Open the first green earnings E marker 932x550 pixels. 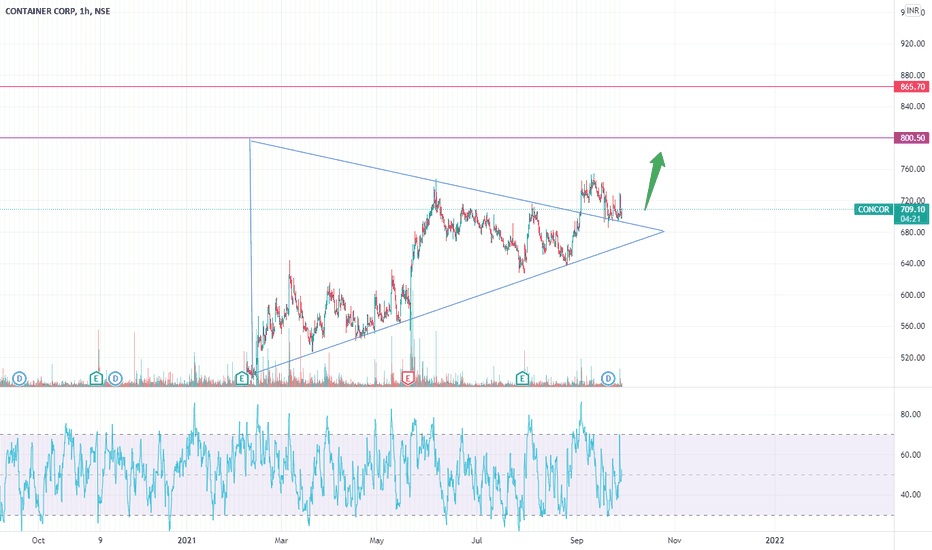[96, 378]
